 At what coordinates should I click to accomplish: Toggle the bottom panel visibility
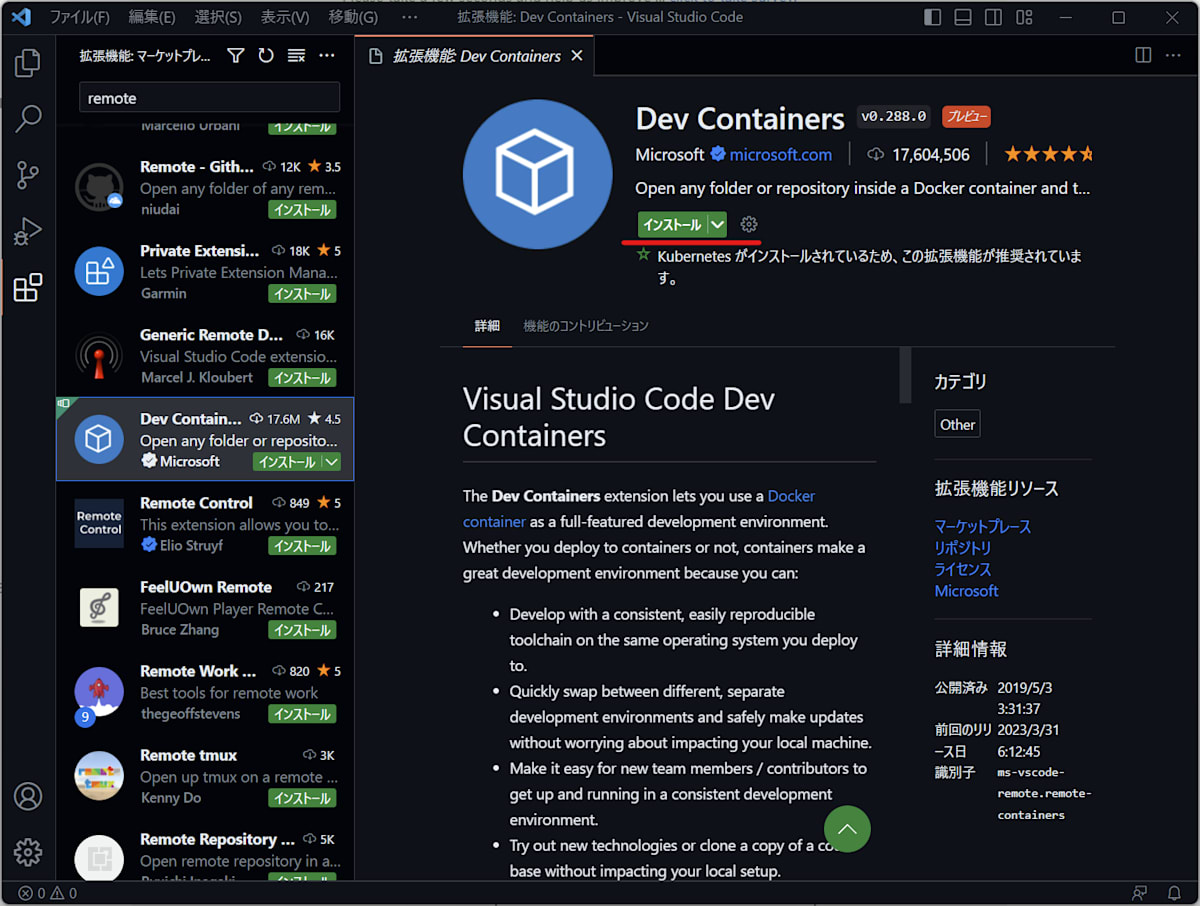tap(963, 17)
